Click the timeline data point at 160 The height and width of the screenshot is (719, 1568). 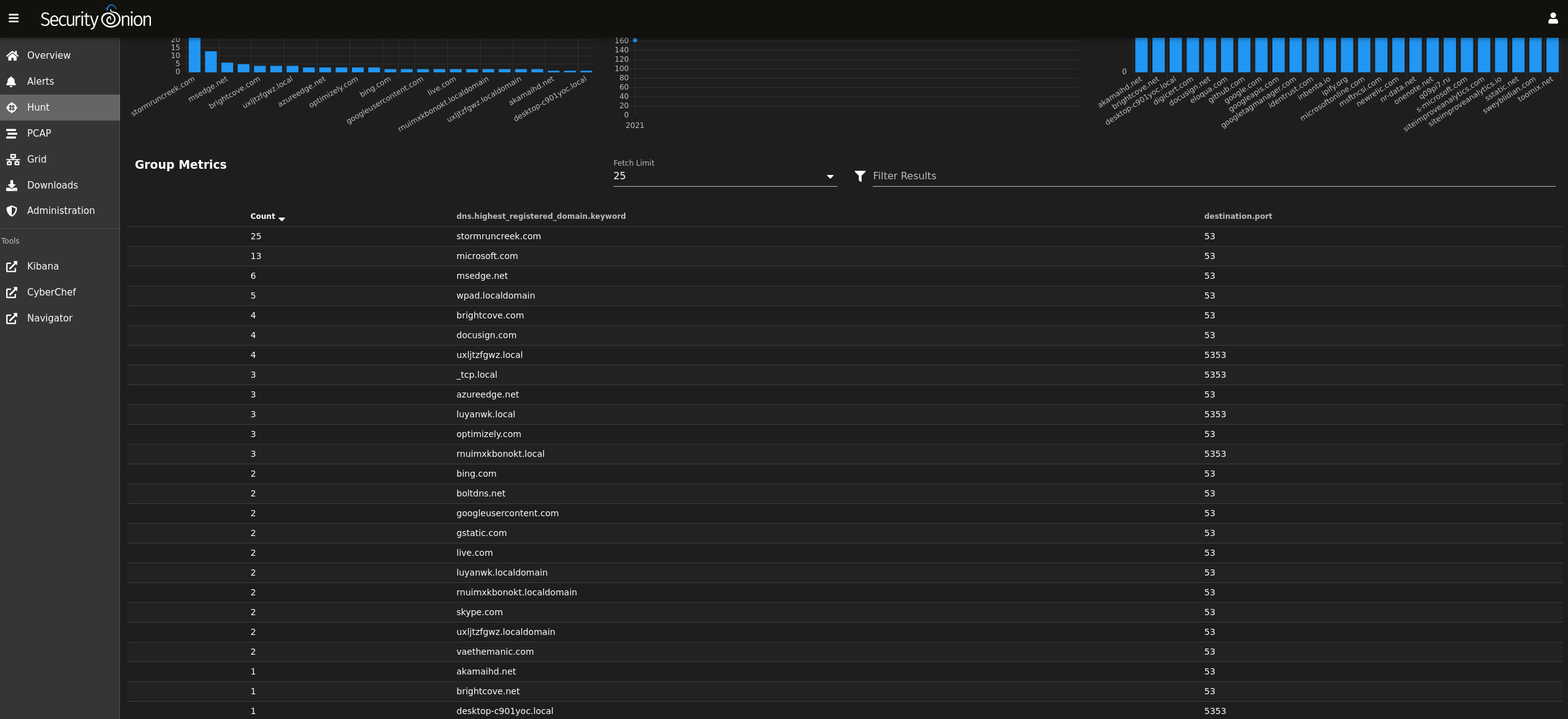pyautogui.click(x=635, y=40)
